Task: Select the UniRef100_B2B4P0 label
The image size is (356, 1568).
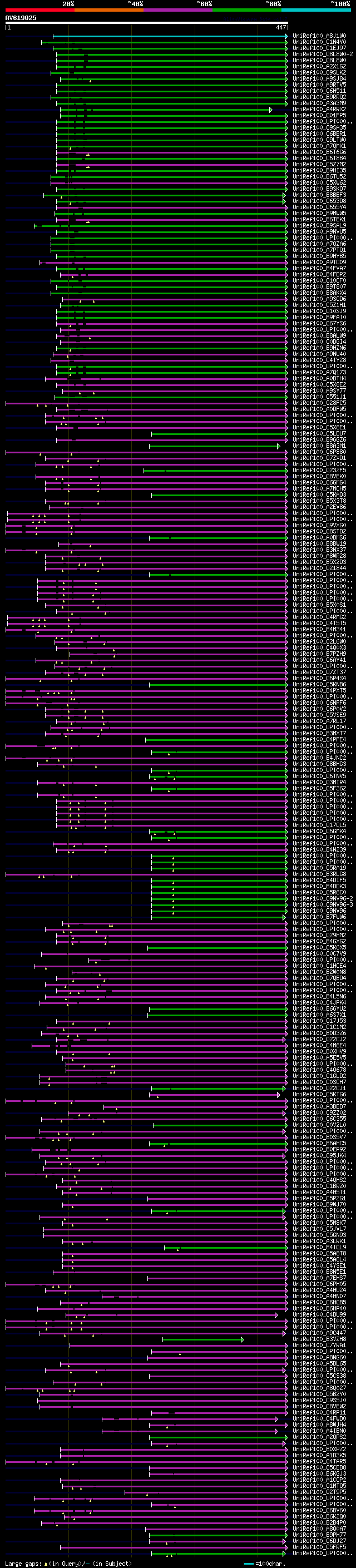Action: click(319, 1522)
